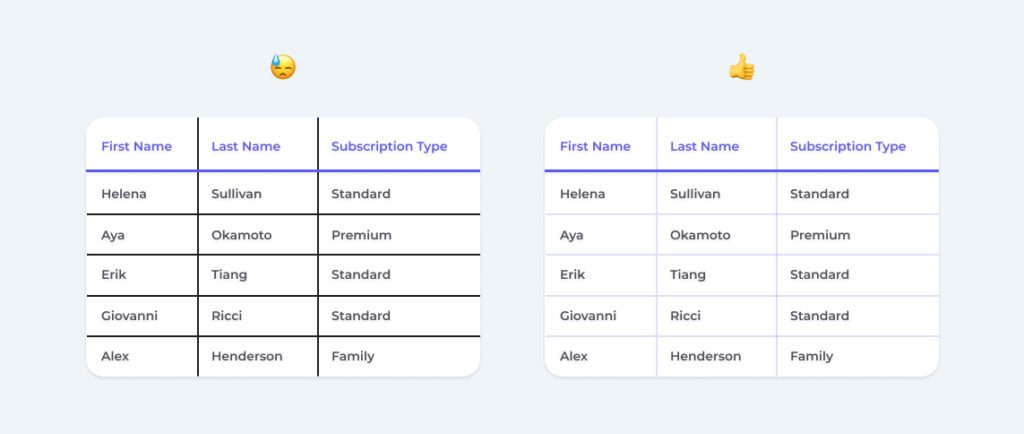Click Henderson cell in left table
Screen dimensions: 1024x434
point(247,356)
